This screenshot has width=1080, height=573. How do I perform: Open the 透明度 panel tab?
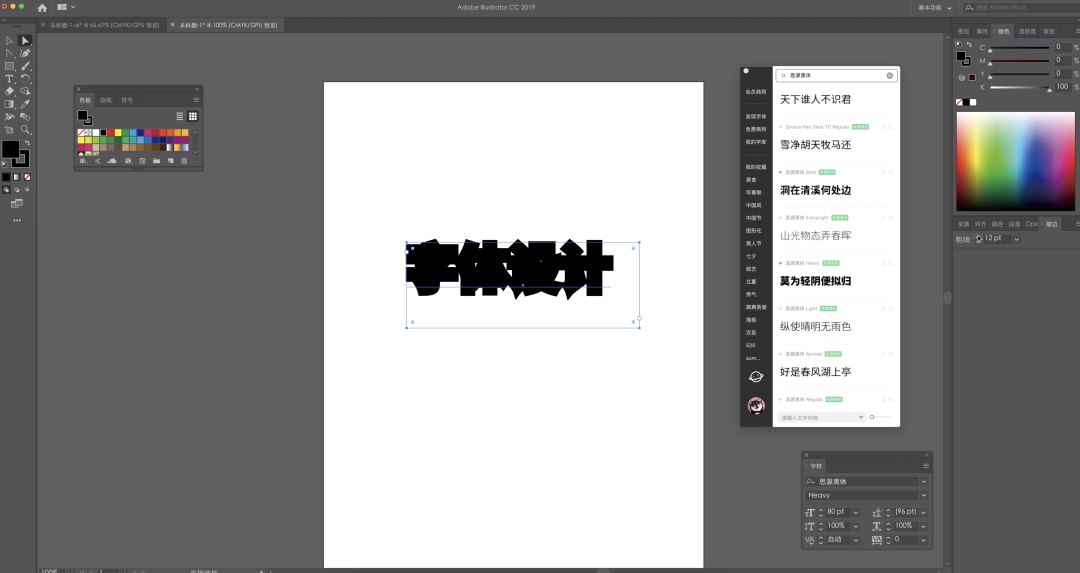[1026, 31]
